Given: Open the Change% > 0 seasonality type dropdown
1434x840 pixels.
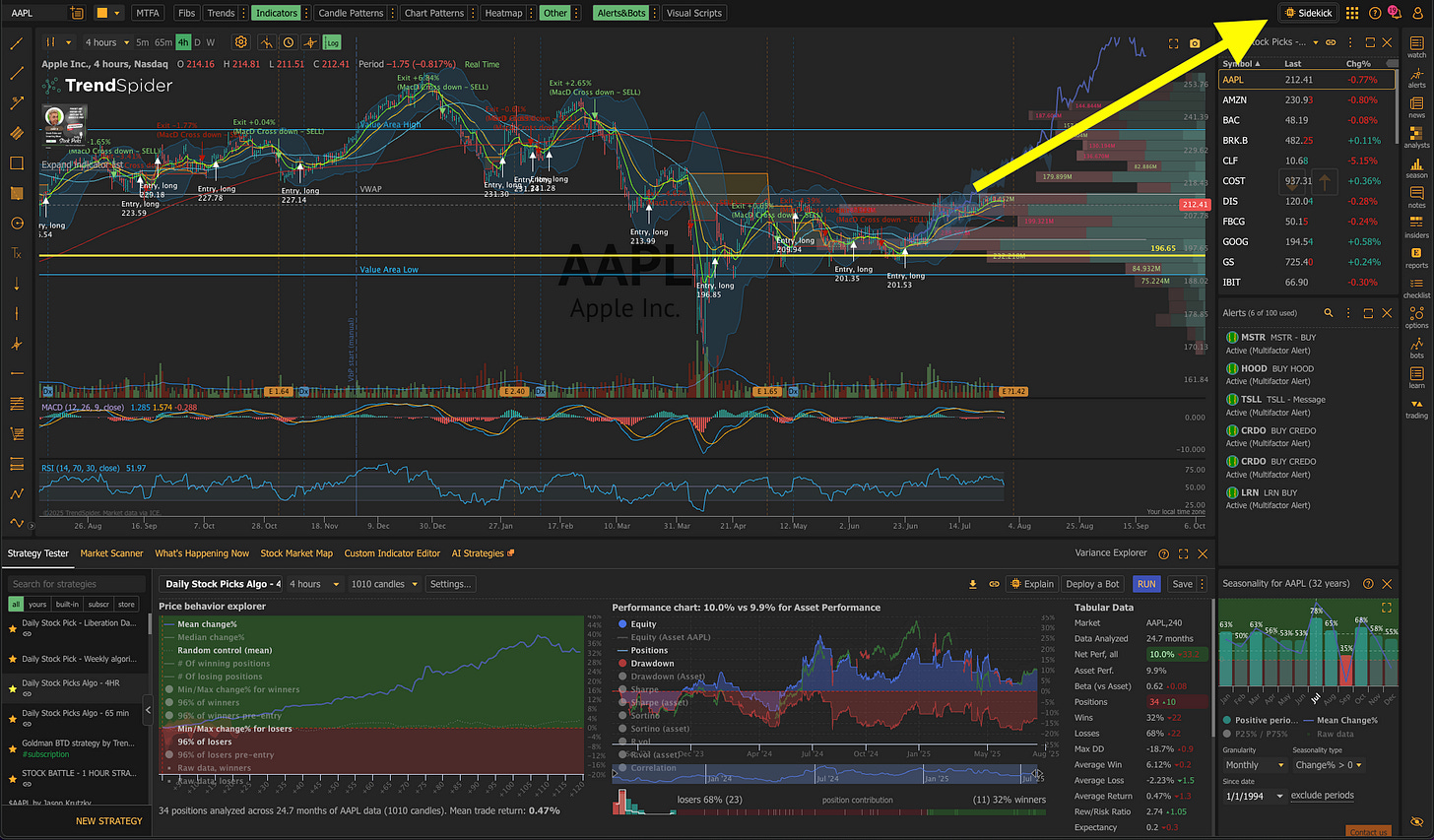Looking at the screenshot, I should [1329, 765].
